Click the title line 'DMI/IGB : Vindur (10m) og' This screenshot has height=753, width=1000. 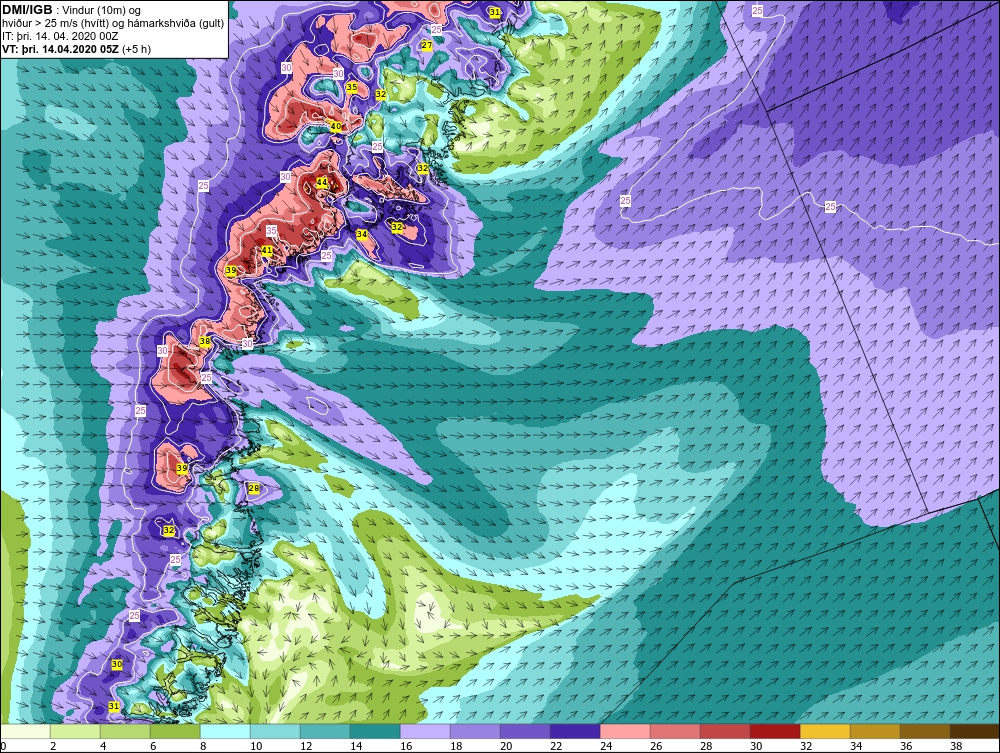click(x=71, y=10)
